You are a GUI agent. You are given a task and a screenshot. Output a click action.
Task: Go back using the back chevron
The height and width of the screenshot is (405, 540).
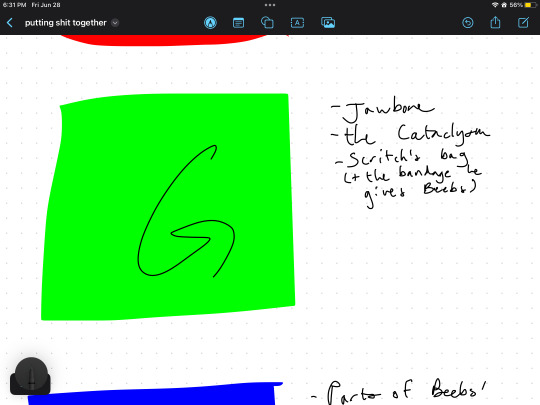coord(10,23)
